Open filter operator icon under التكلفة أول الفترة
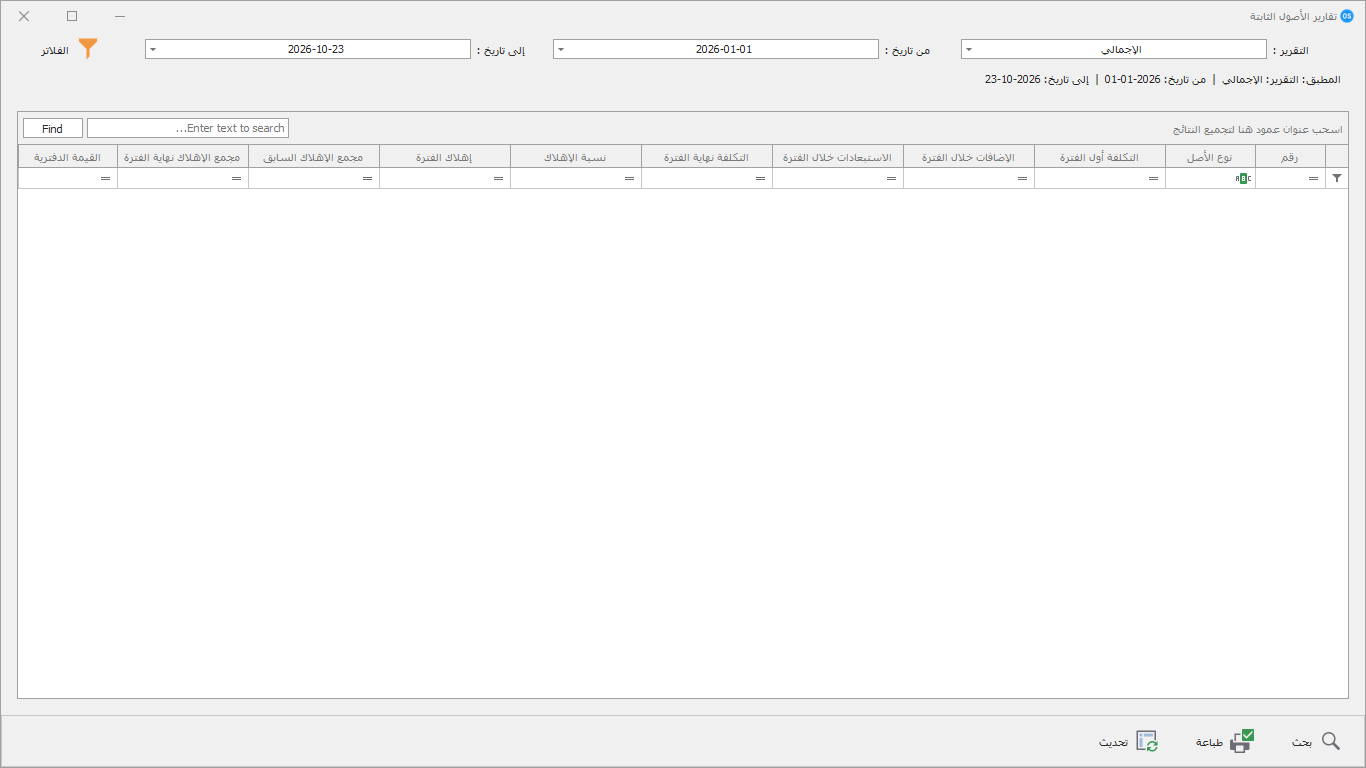The height and width of the screenshot is (768, 1366). click(1153, 178)
